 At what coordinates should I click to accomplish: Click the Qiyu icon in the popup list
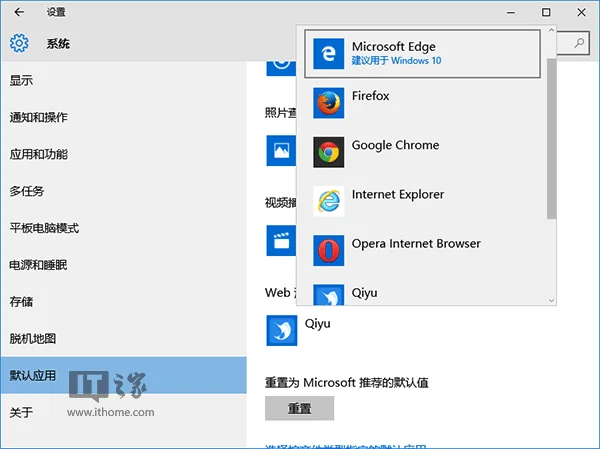pos(328,295)
